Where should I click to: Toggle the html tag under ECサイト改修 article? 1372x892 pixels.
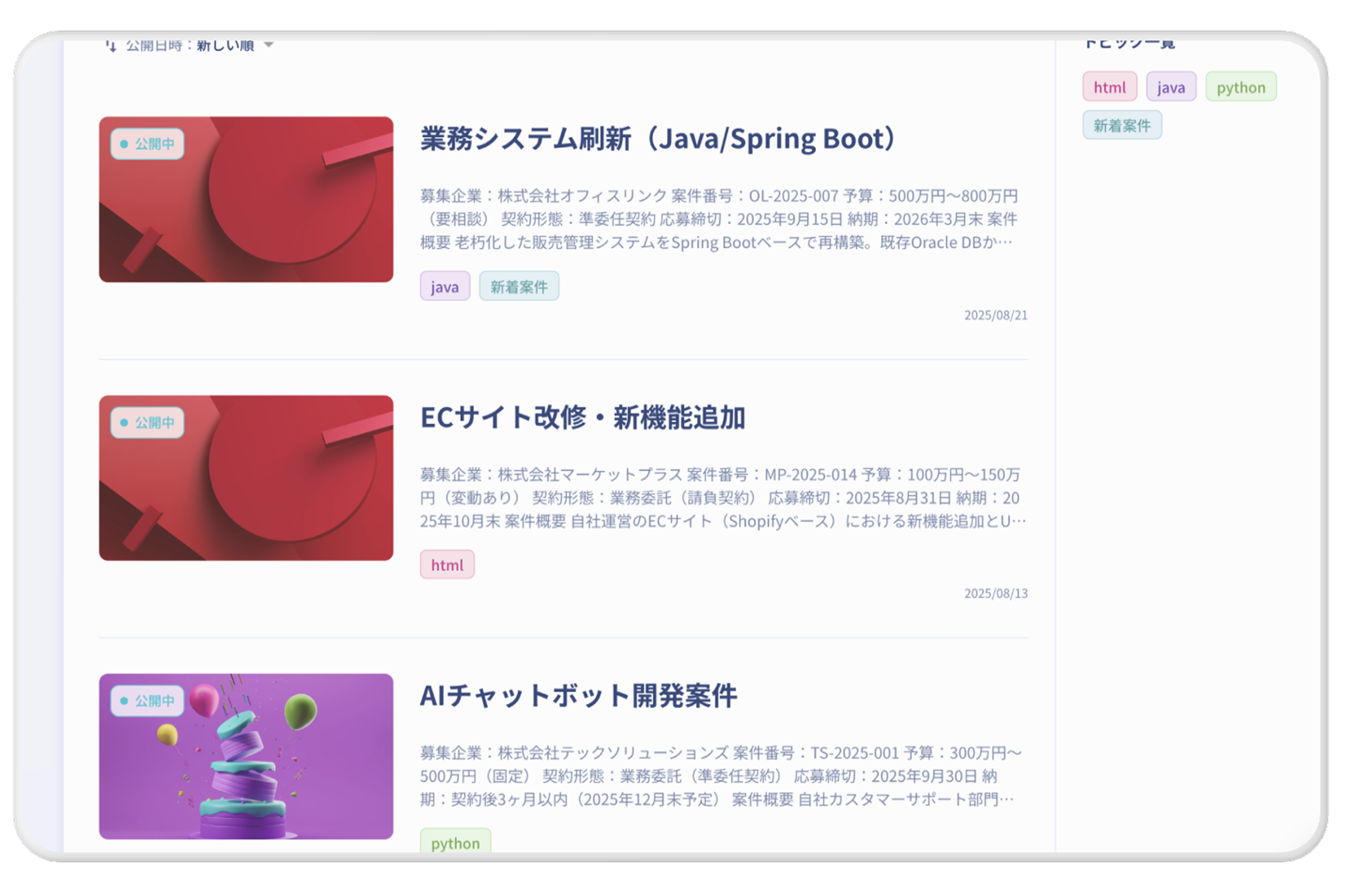click(x=447, y=564)
